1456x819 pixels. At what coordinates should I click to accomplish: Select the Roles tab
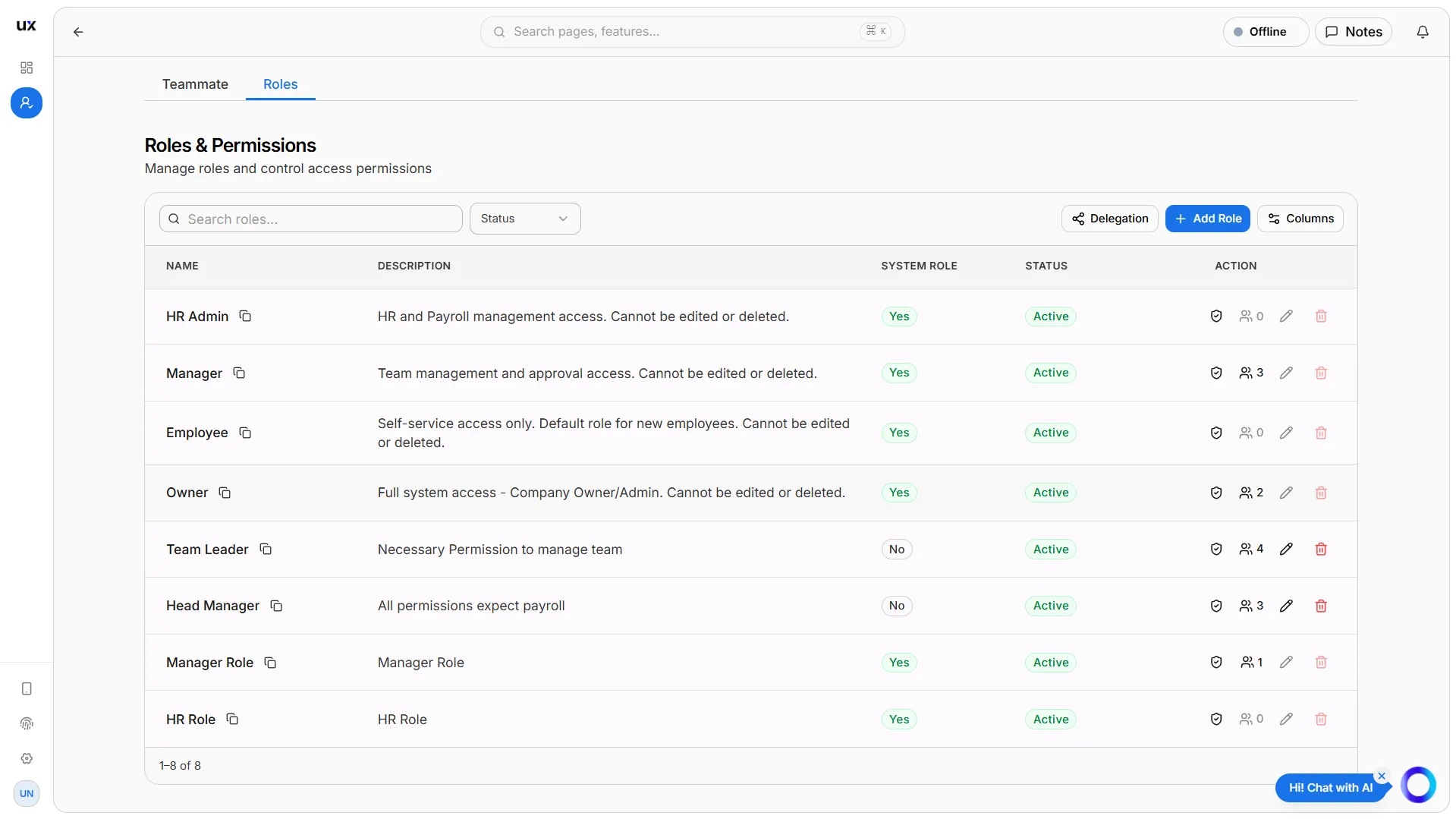[281, 84]
